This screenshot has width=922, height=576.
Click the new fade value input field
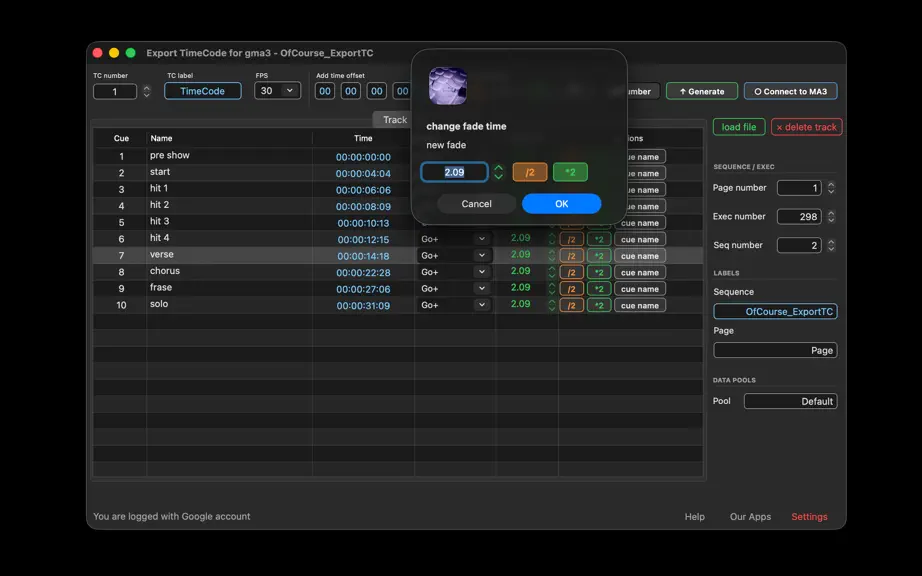coord(454,172)
